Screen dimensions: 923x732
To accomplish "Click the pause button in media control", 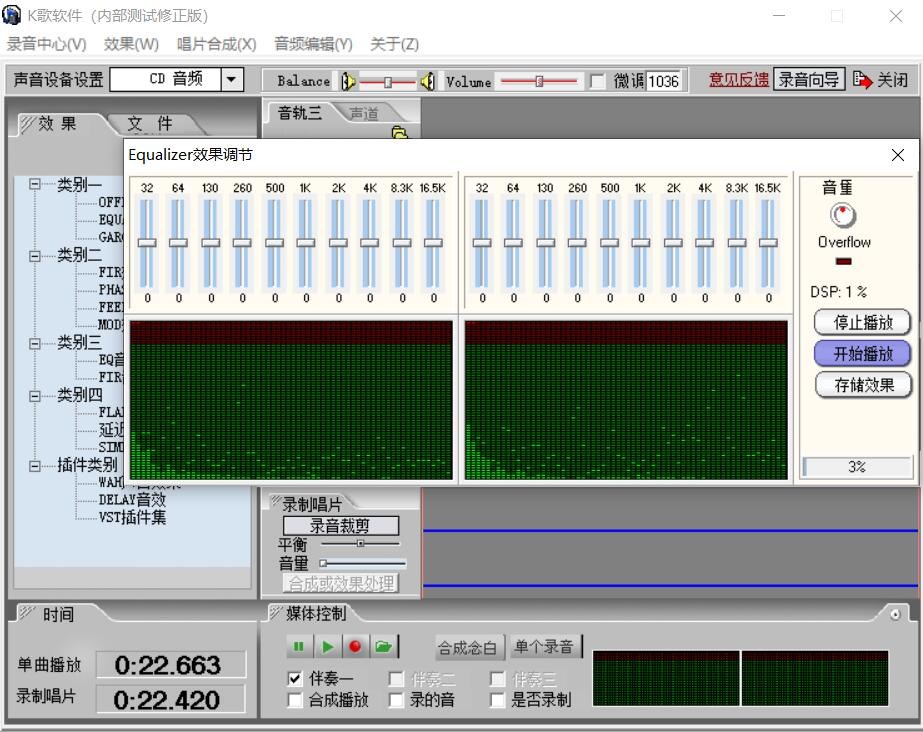I will click(x=298, y=647).
